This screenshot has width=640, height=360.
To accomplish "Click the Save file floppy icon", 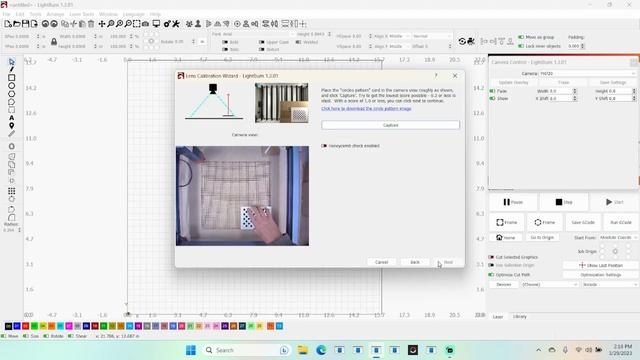I will 25,24.
